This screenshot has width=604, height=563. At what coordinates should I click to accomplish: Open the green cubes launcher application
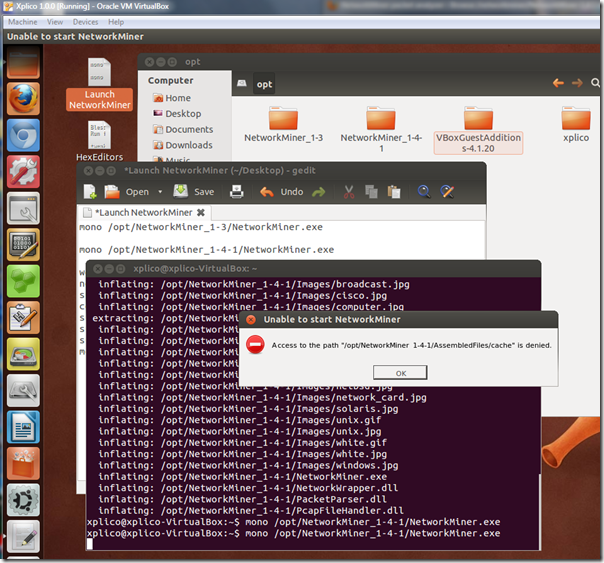(x=23, y=281)
